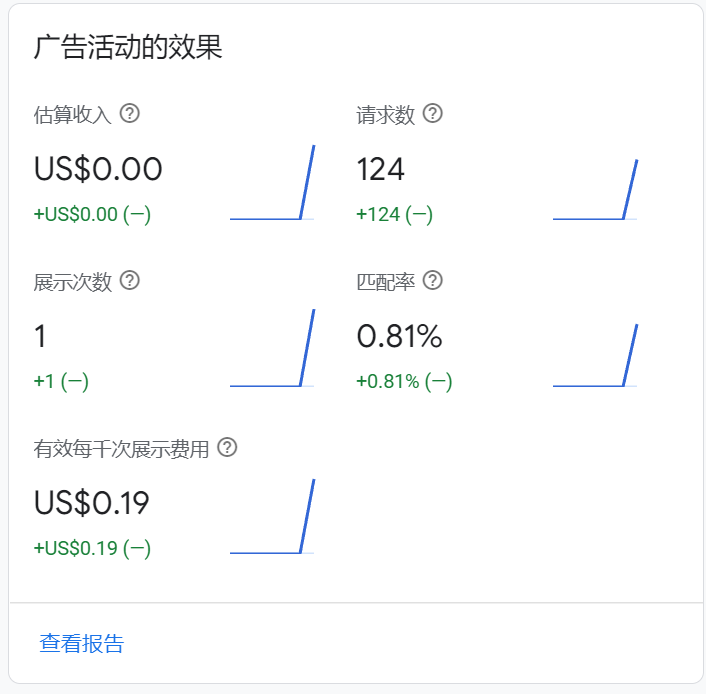This screenshot has width=706, height=694.
Task: Select the 0.81% match rate value
Action: tap(399, 337)
